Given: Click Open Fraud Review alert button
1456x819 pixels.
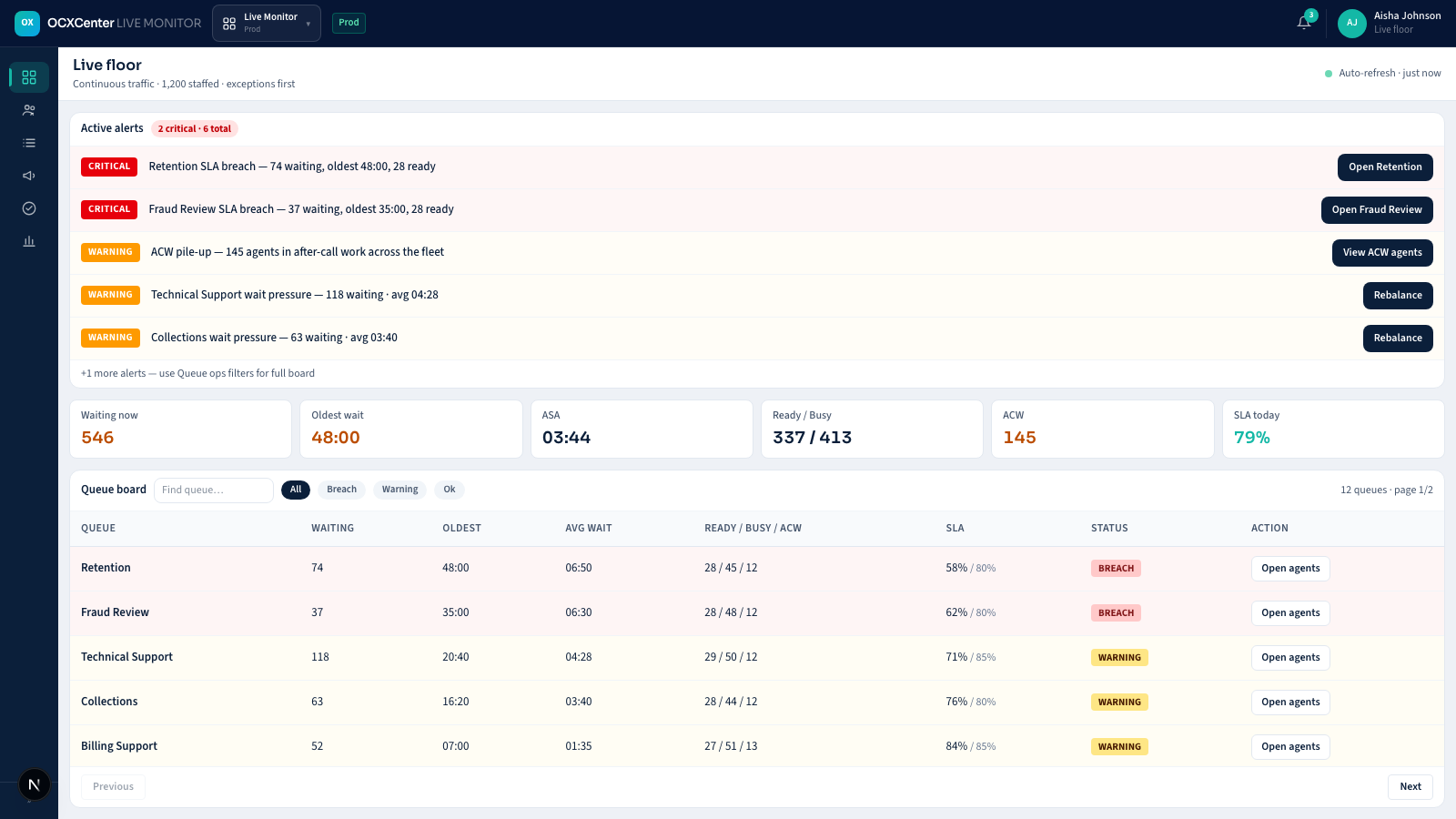Looking at the screenshot, I should tap(1377, 210).
